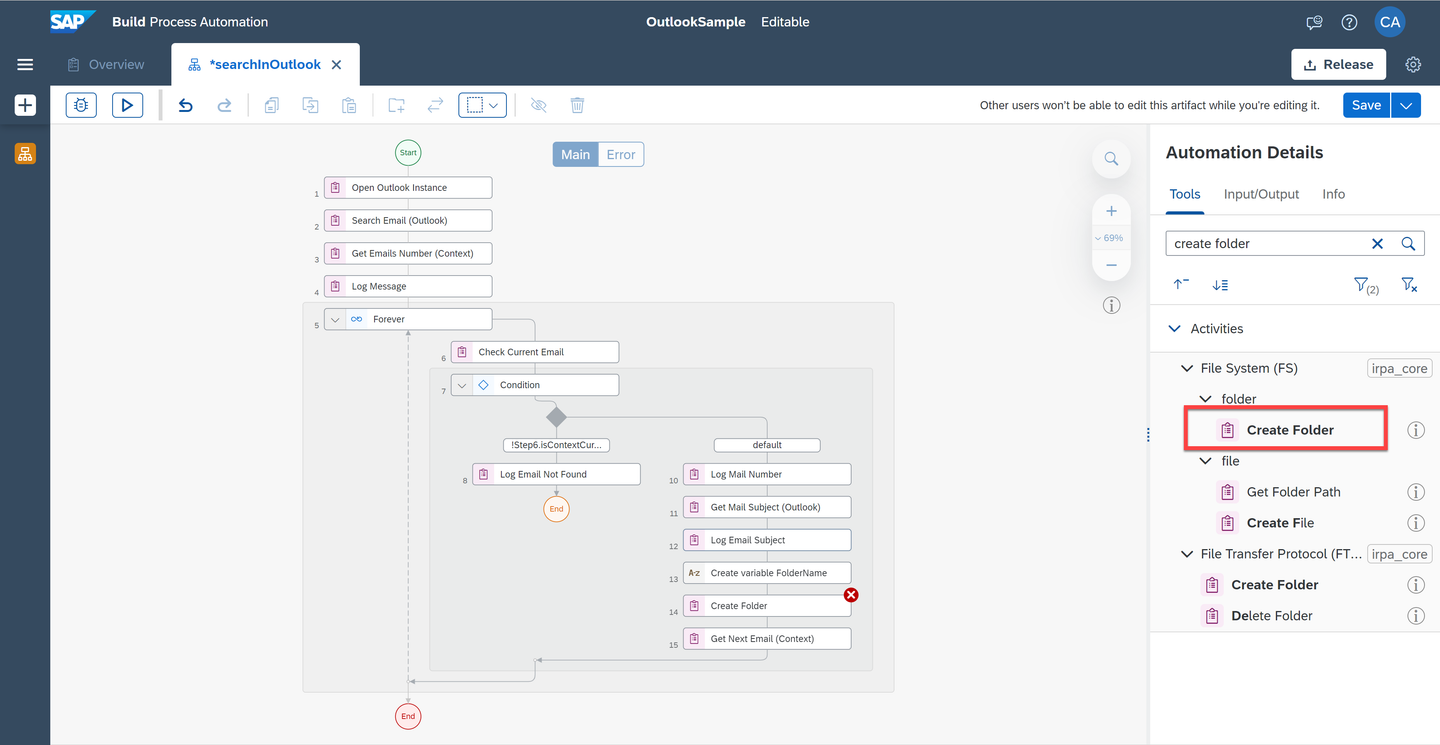This screenshot has height=745, width=1440.
Task: Select the orange automation icon in sidebar
Action: [25, 154]
